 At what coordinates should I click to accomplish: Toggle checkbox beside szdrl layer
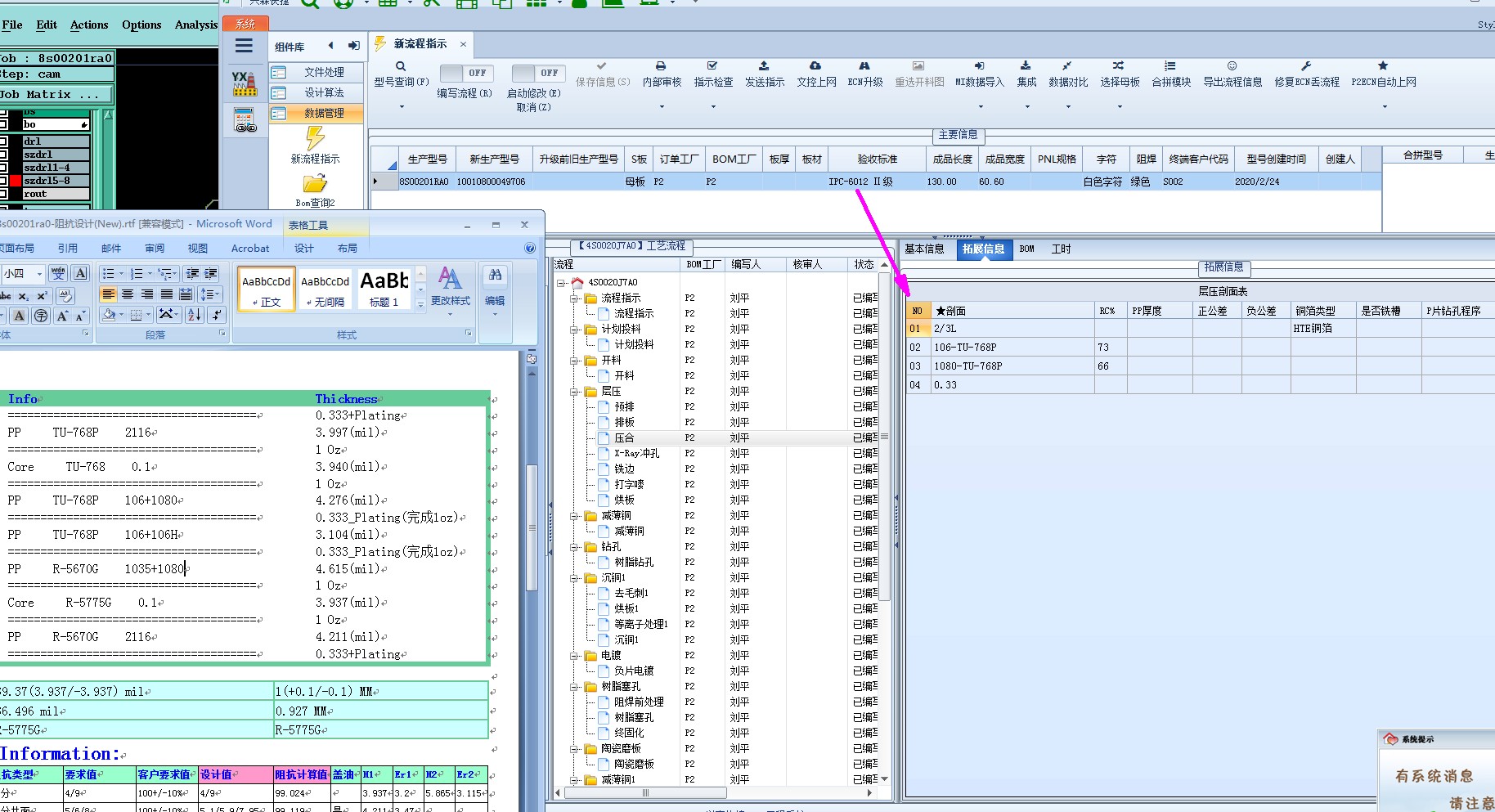[x=4, y=155]
